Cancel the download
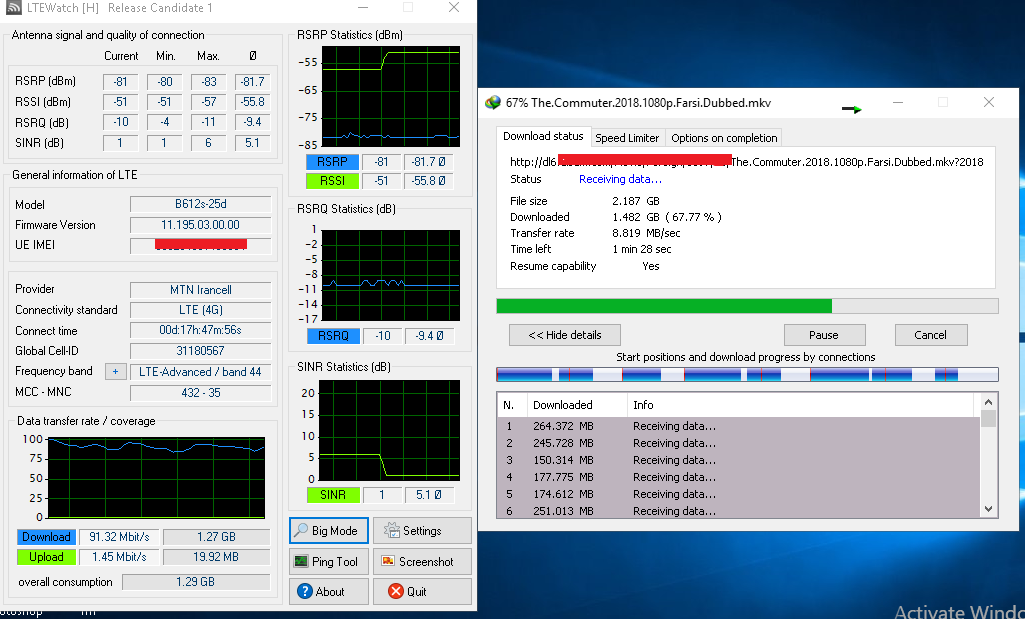This screenshot has height=619, width=1025. [931, 335]
